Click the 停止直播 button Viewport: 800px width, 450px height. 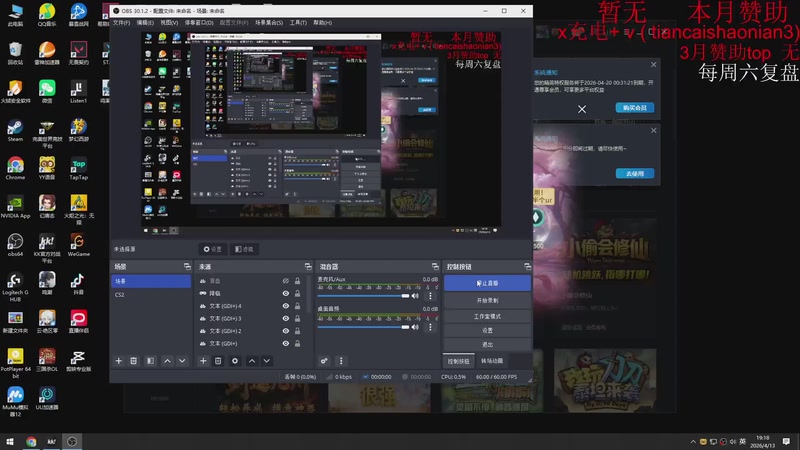coord(487,283)
